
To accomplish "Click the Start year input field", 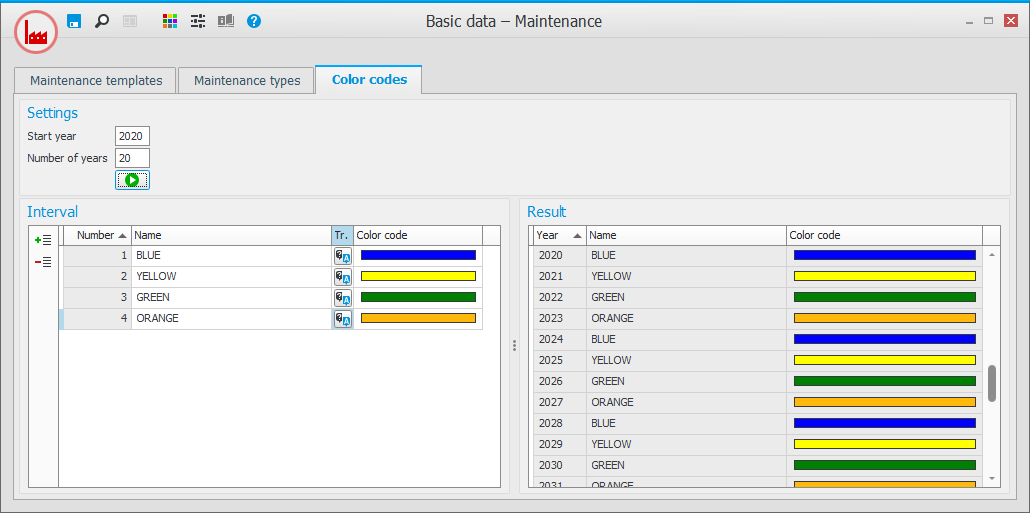I will point(132,136).
